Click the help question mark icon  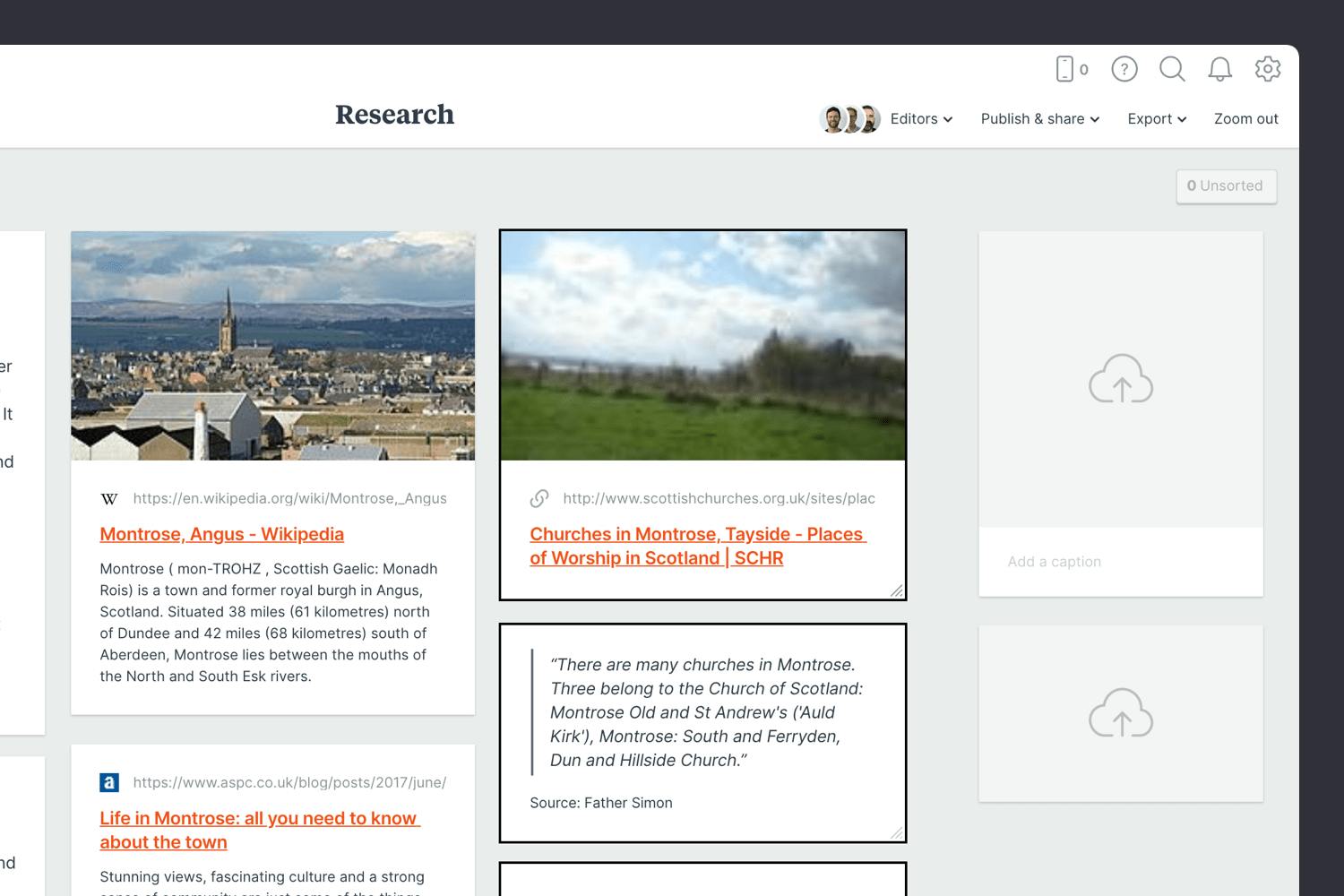pyautogui.click(x=1124, y=69)
